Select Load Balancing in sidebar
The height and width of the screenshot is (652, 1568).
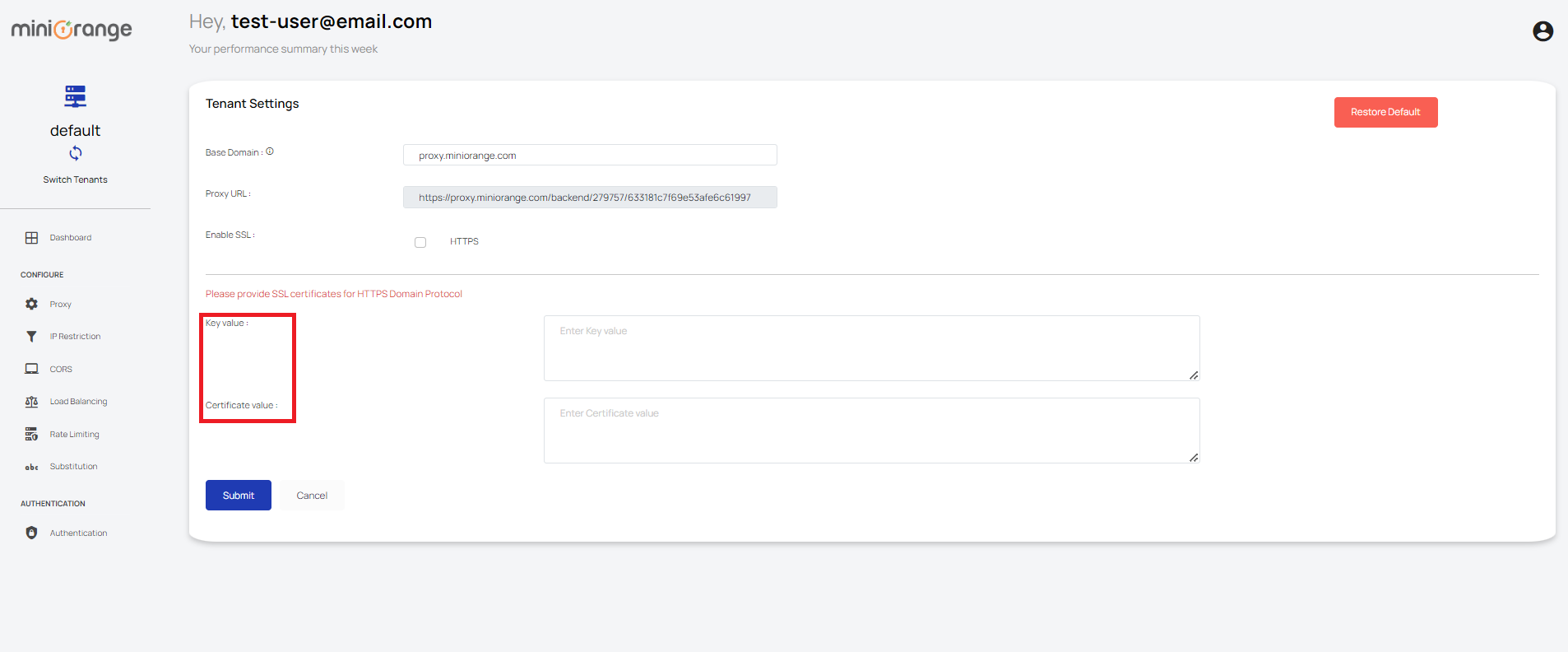pyautogui.click(x=78, y=402)
